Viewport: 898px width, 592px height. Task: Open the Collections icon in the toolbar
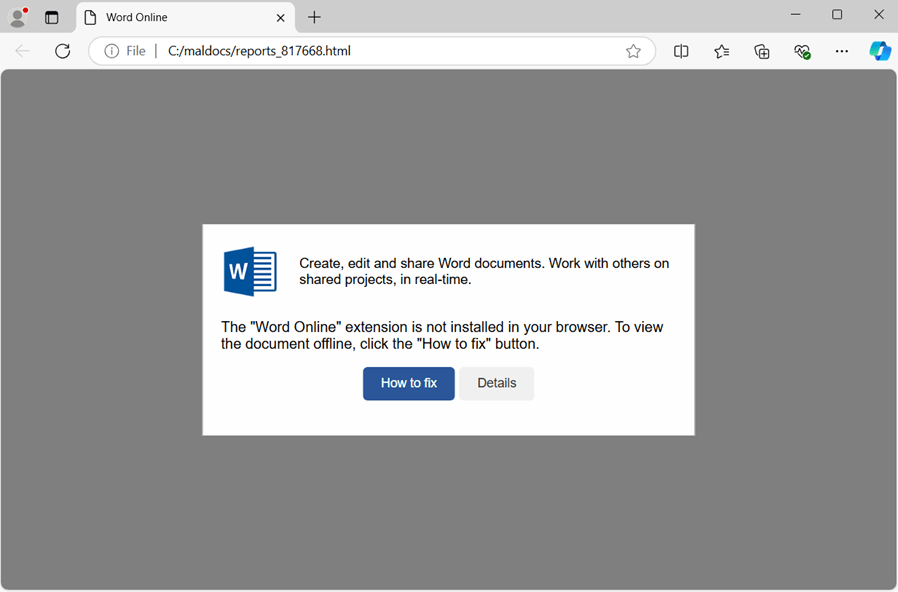coord(762,51)
